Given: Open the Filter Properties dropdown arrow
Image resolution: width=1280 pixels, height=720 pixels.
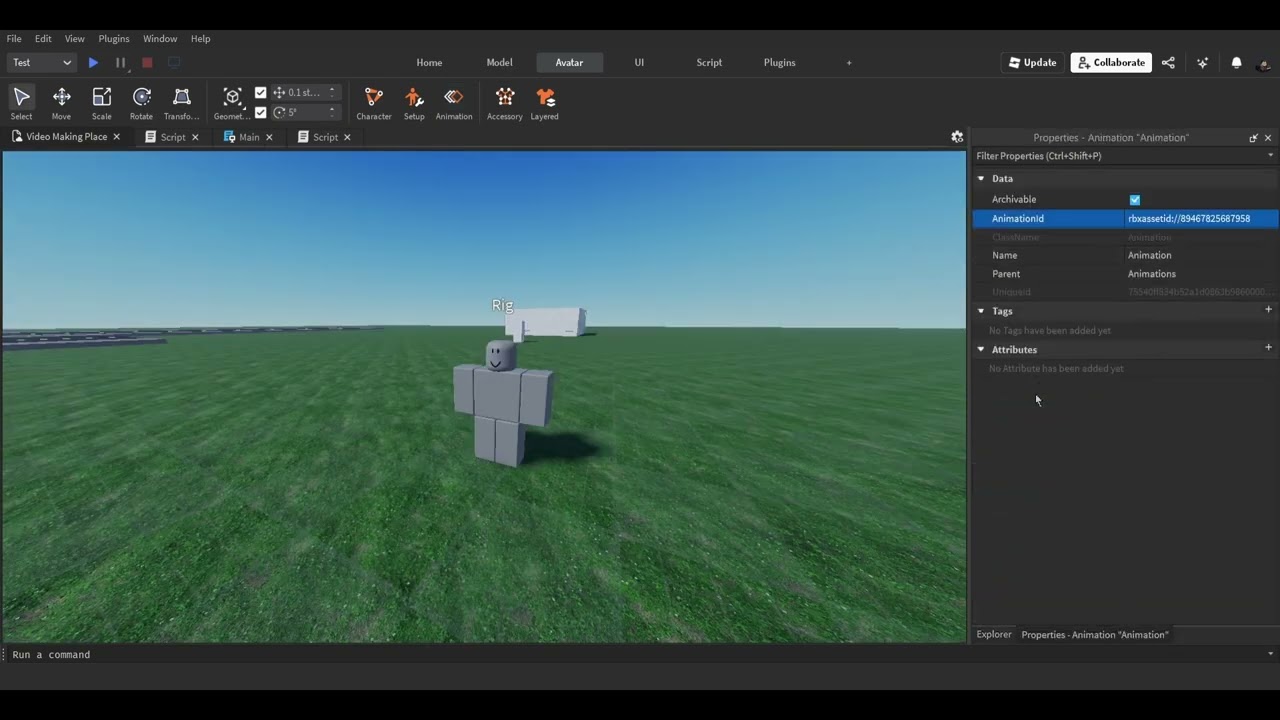Looking at the screenshot, I should [x=1270, y=155].
